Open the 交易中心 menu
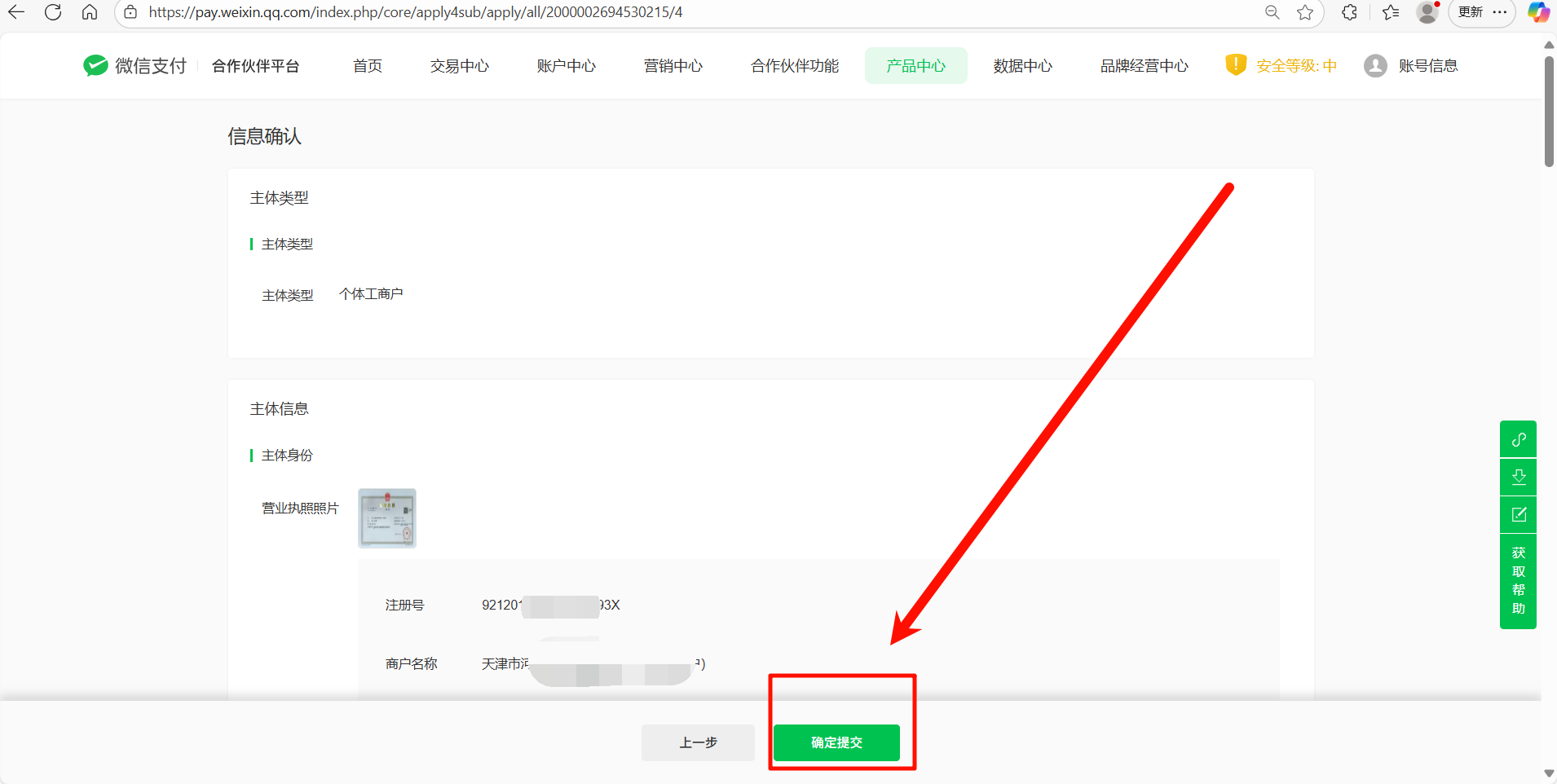1557x784 pixels. coord(459,66)
